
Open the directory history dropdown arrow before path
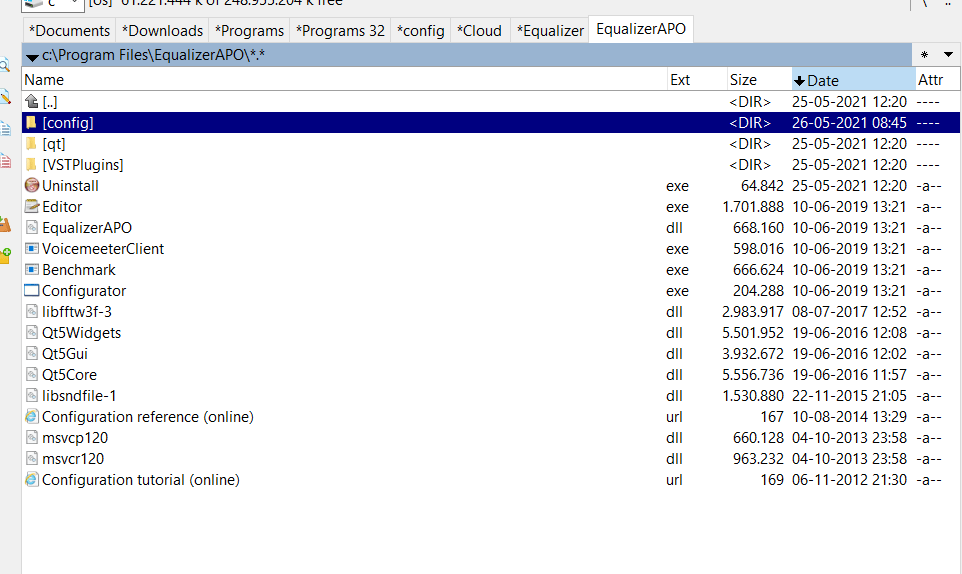(32, 57)
